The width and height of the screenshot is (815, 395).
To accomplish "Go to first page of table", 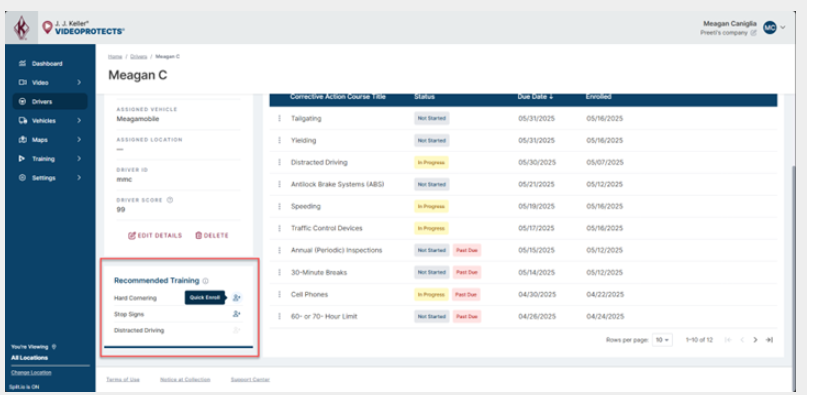I will click(x=728, y=340).
